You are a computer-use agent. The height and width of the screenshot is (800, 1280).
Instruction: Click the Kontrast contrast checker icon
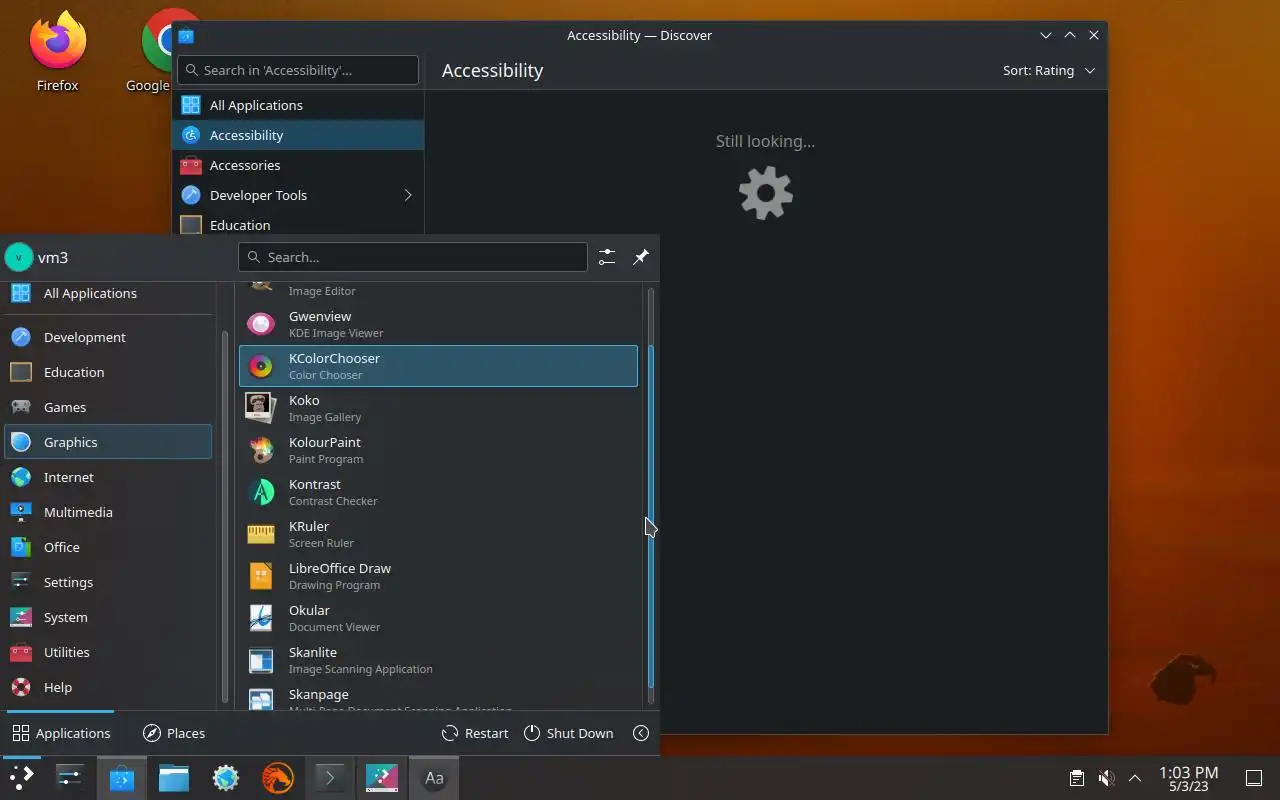261,492
